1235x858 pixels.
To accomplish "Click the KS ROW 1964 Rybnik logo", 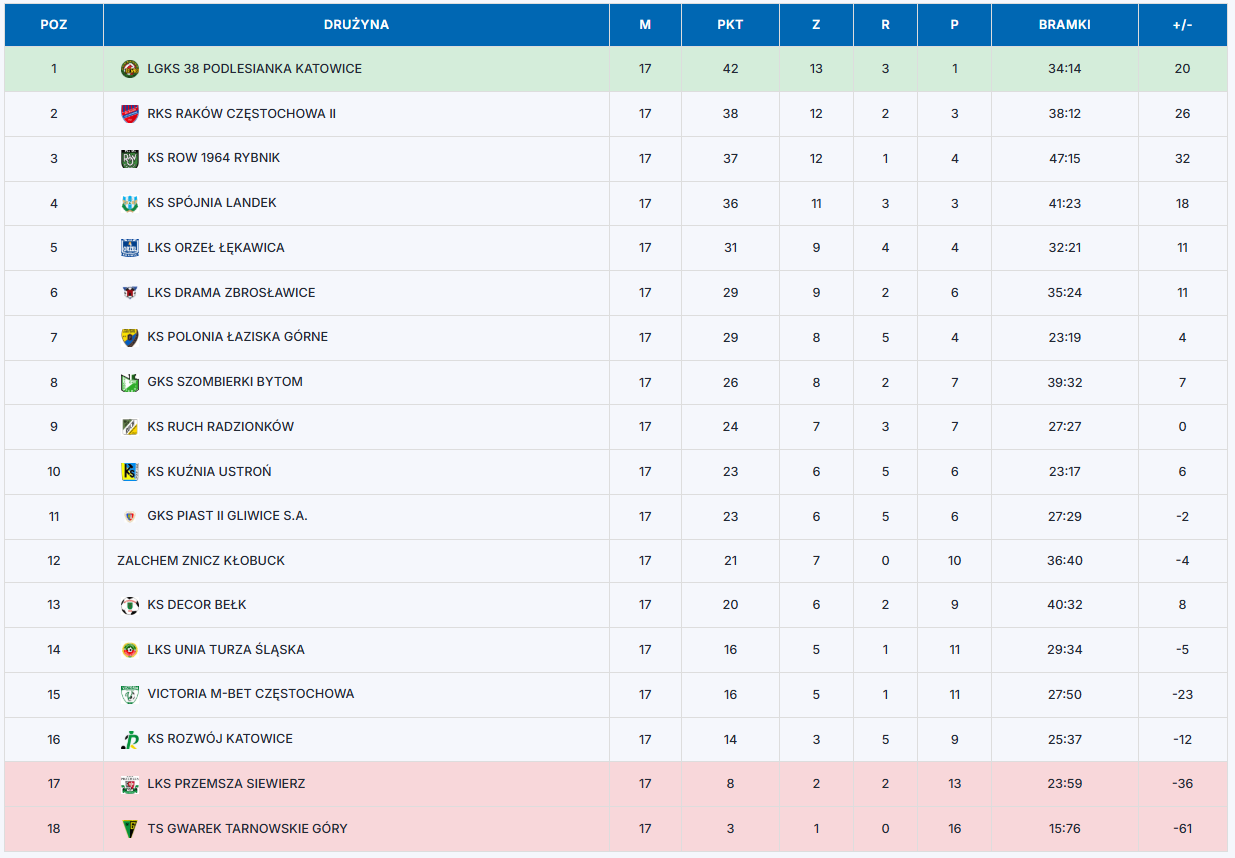I will click(x=129, y=158).
